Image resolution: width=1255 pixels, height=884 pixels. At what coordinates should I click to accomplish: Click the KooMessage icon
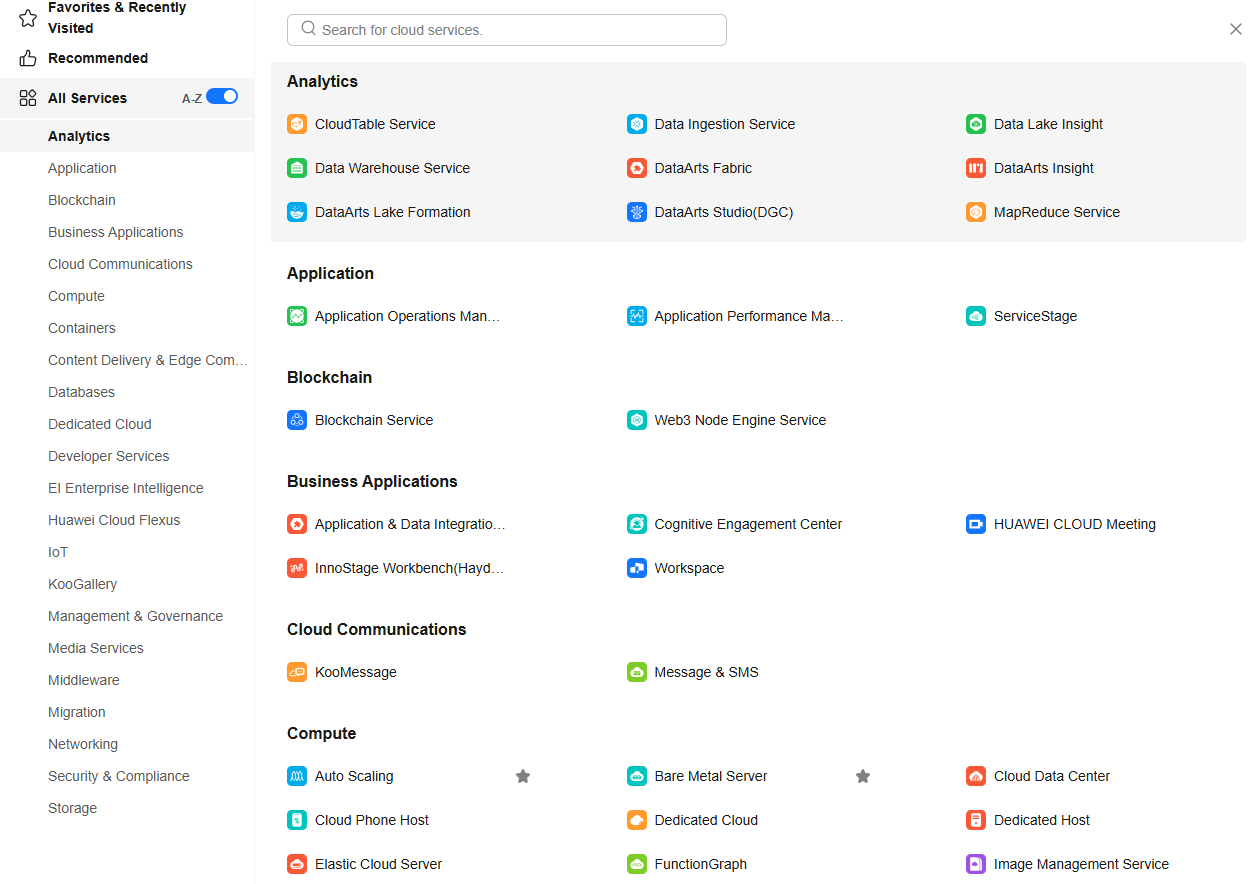[297, 672]
